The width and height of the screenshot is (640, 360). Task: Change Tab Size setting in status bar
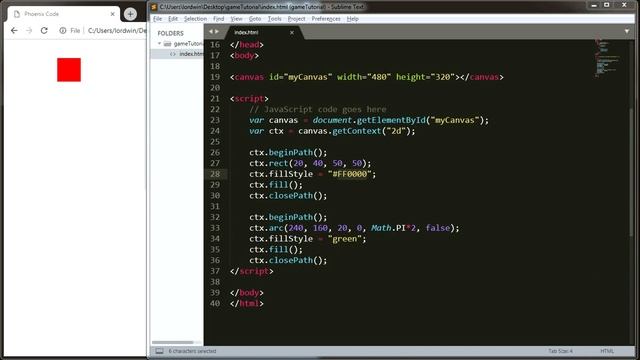click(560, 351)
